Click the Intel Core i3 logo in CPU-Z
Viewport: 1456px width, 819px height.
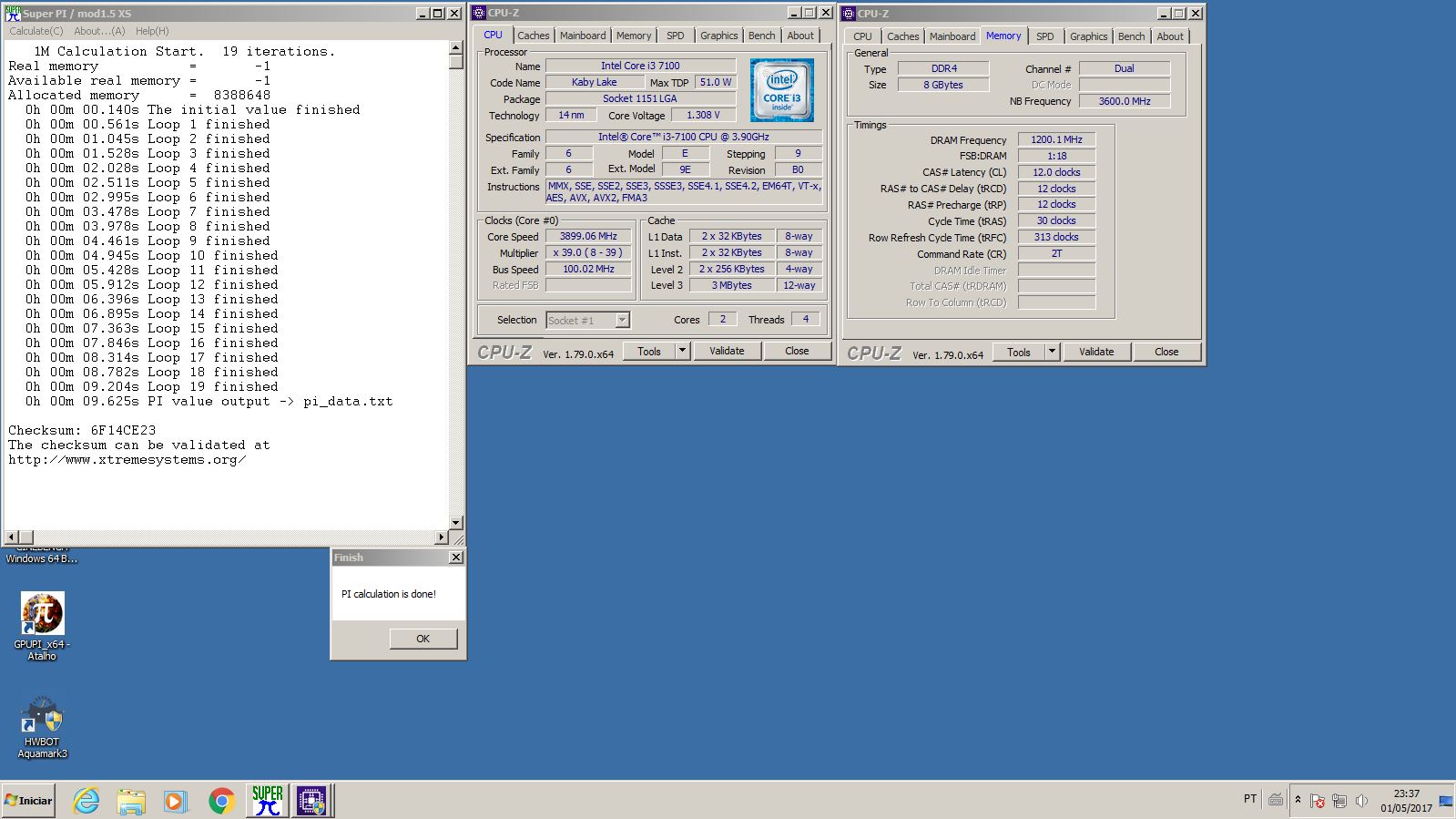pyautogui.click(x=782, y=90)
